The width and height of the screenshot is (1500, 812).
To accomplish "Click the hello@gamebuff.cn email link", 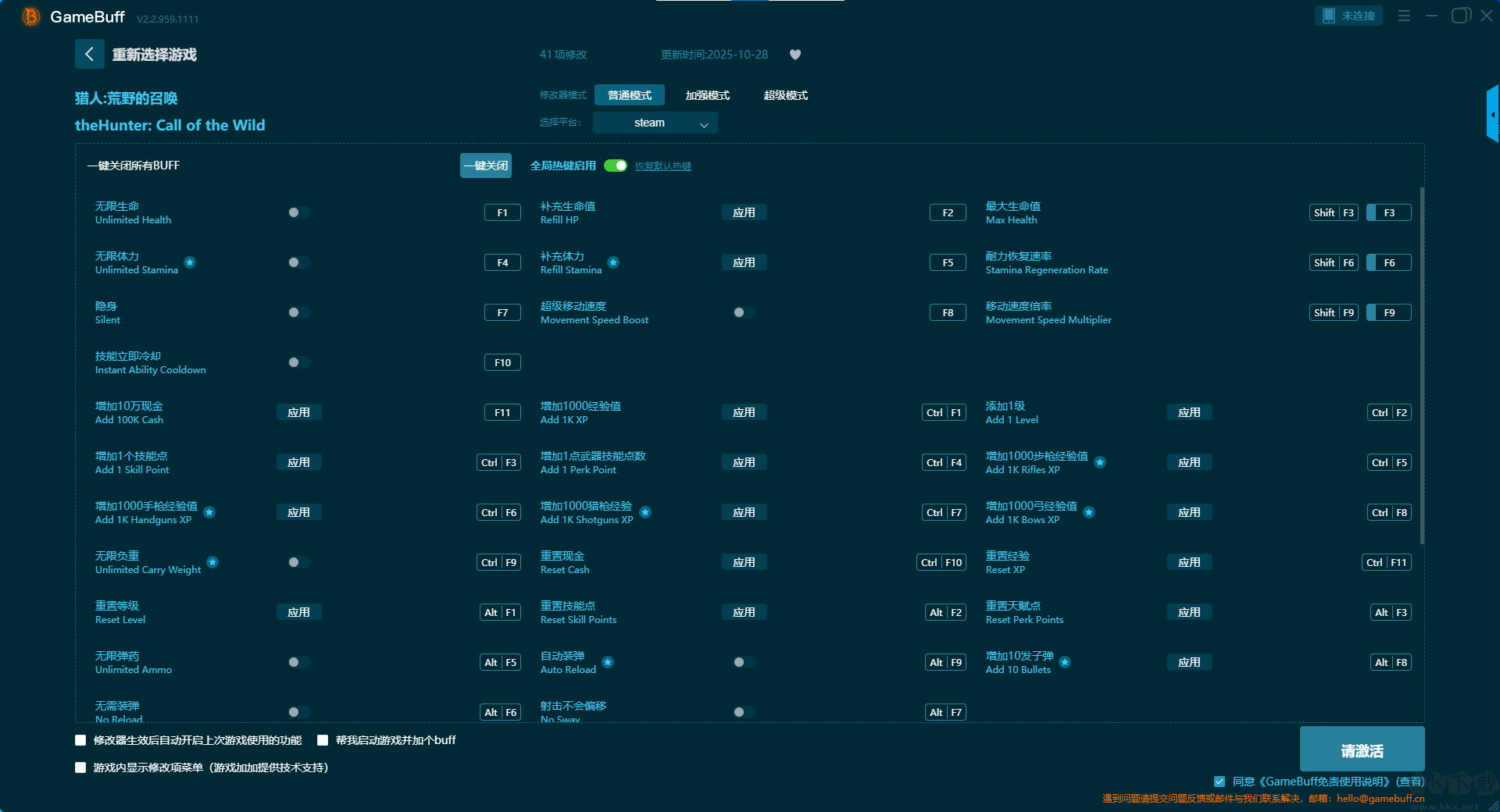I will (x=1380, y=798).
